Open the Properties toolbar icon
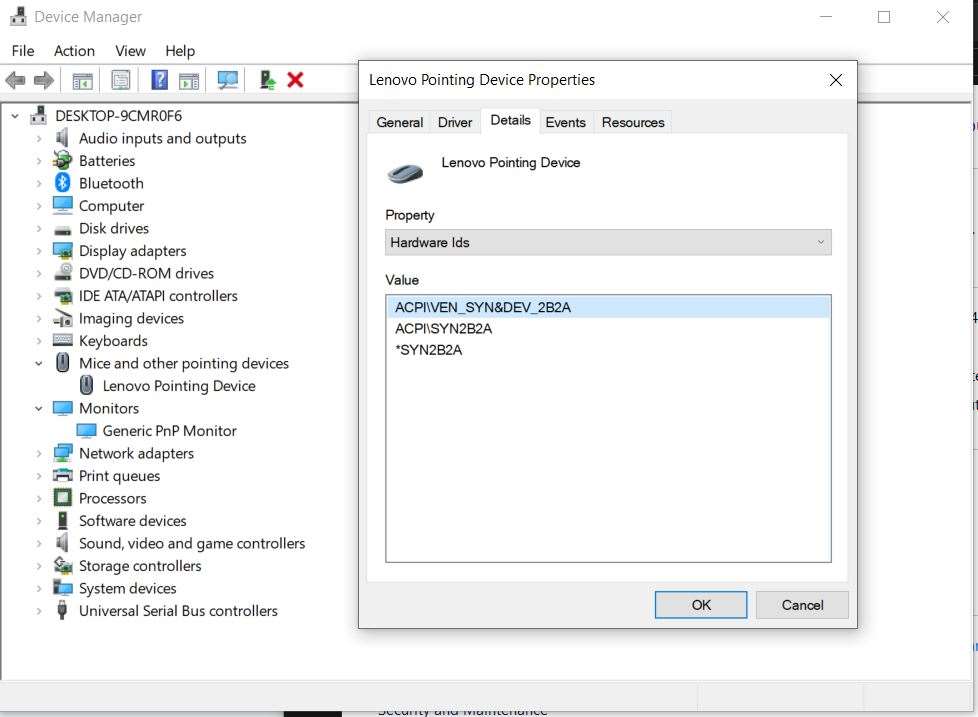Screen dimensions: 978x717 (x=121, y=80)
